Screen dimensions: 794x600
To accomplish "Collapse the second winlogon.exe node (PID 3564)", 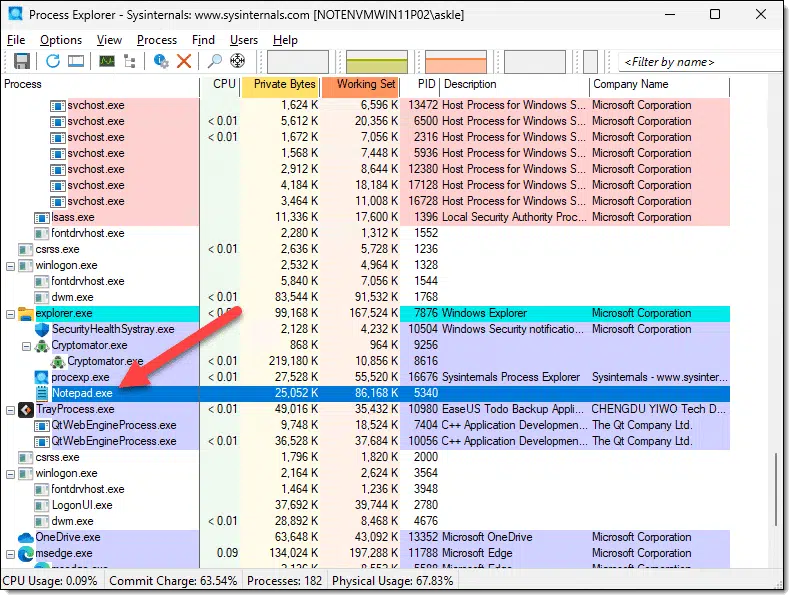I will click(x=10, y=474).
